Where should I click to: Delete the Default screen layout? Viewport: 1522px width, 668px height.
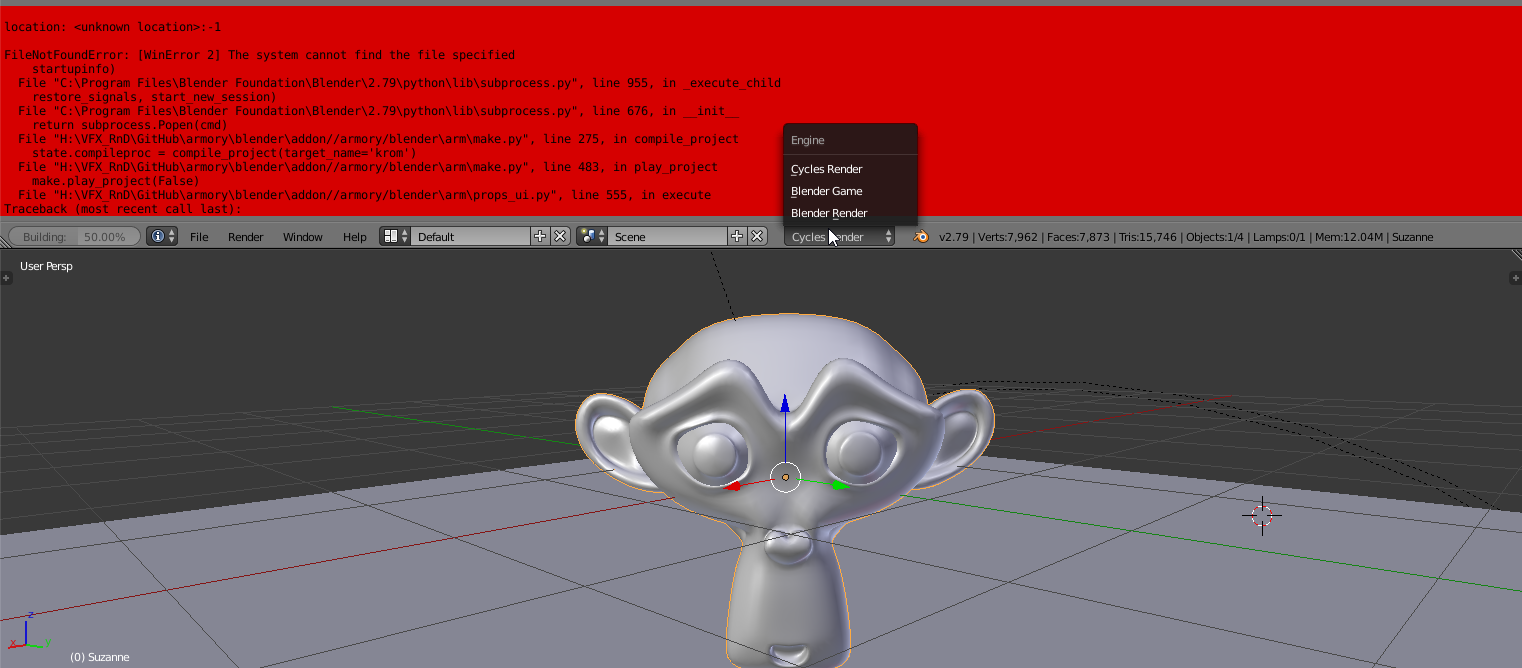(560, 237)
